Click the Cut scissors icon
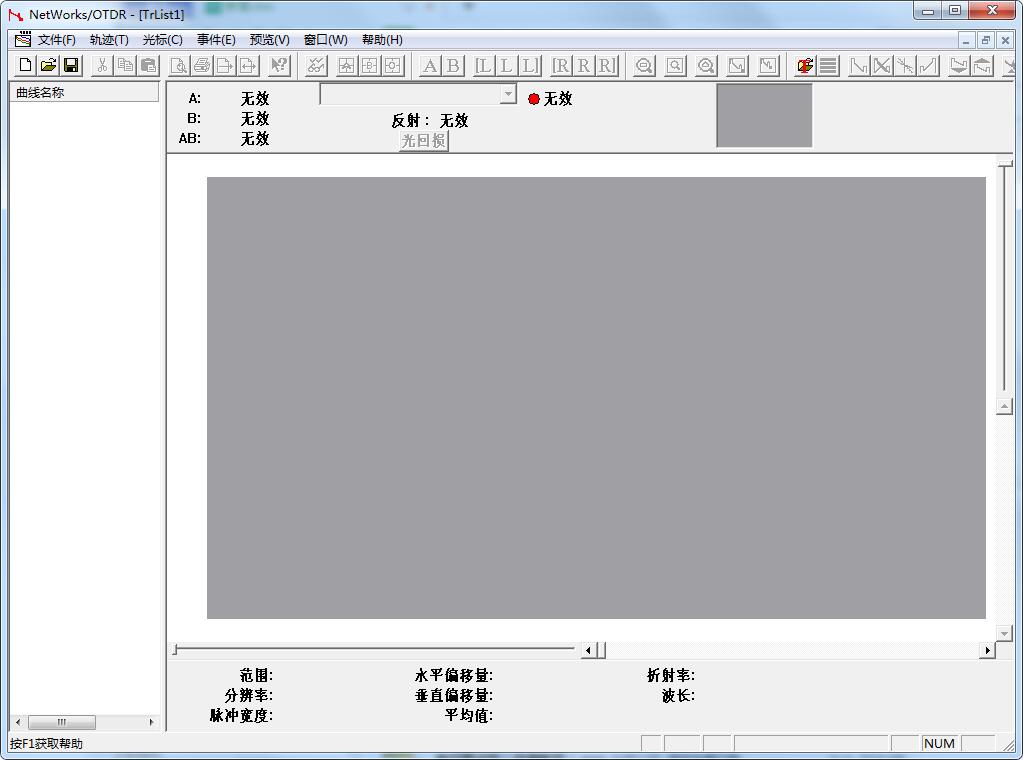This screenshot has width=1023, height=760. tap(102, 65)
